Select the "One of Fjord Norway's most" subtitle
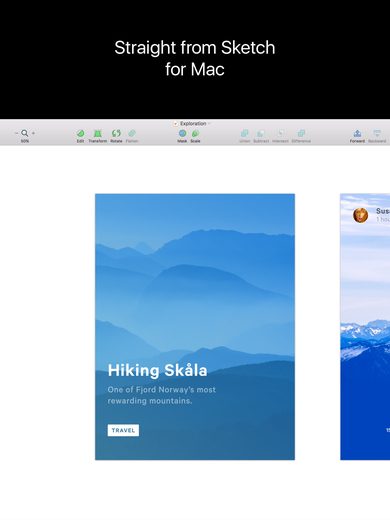The image size is (390, 520). [162, 390]
